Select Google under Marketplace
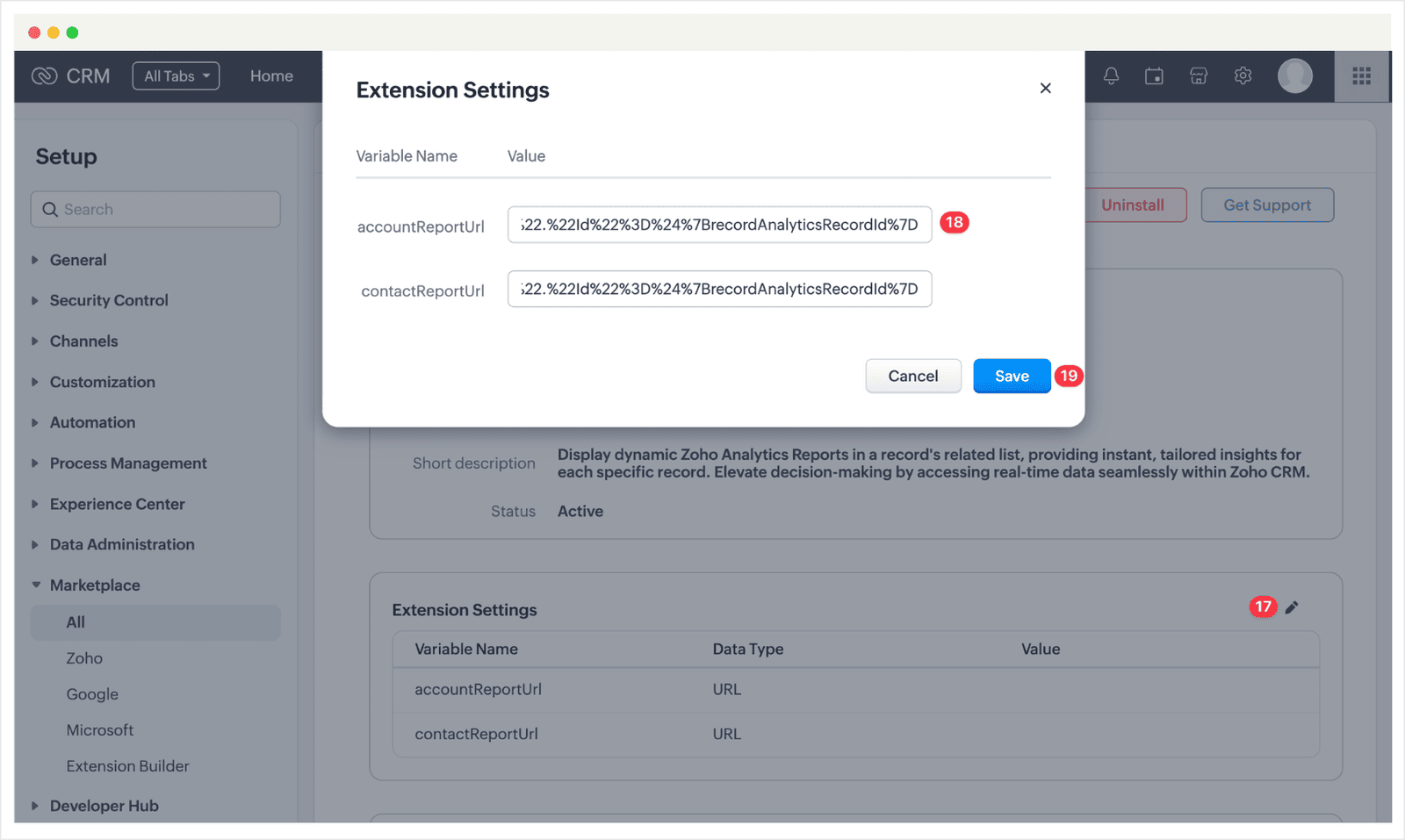Image resolution: width=1405 pixels, height=840 pixels. point(92,694)
